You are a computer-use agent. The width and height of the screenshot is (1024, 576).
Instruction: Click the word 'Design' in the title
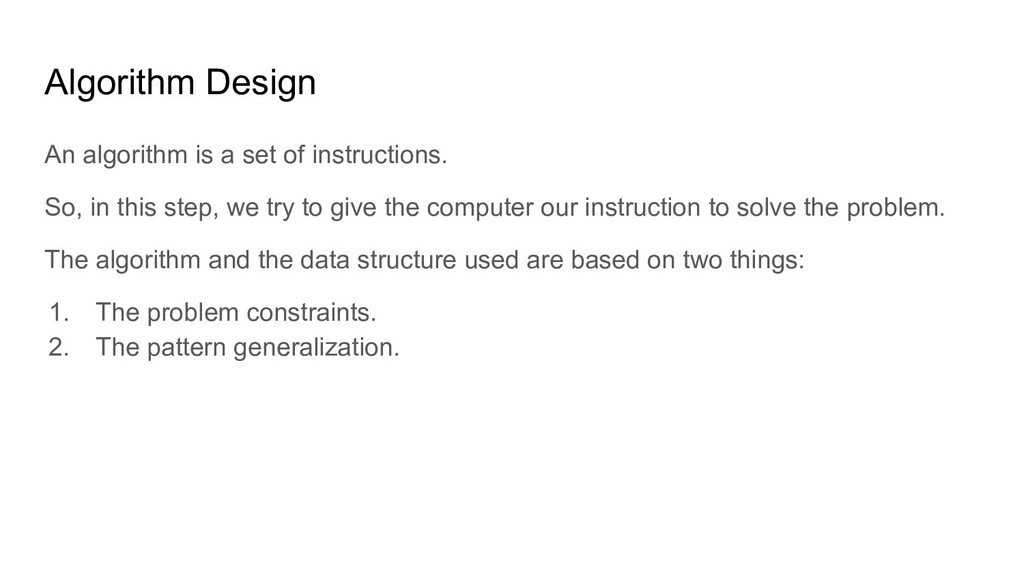pyautogui.click(x=261, y=83)
